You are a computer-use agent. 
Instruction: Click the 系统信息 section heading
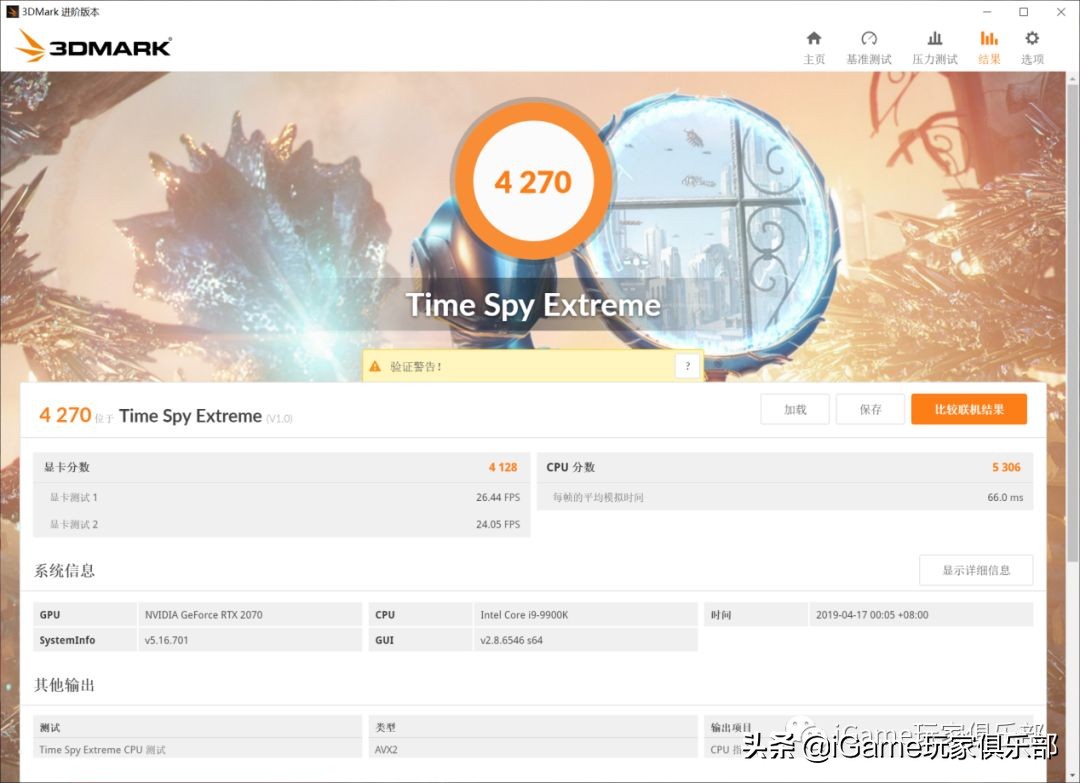(65, 570)
